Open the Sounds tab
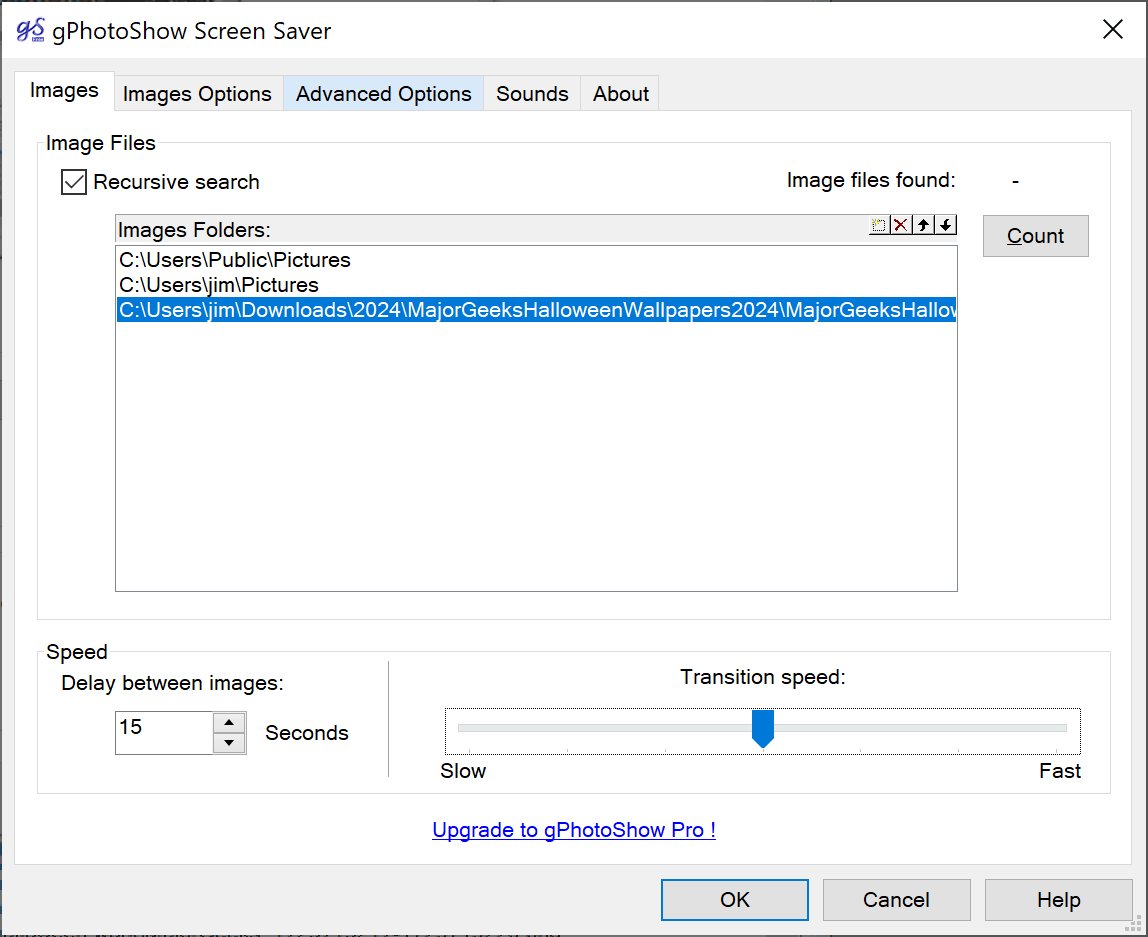This screenshot has width=1148, height=937. coord(532,94)
